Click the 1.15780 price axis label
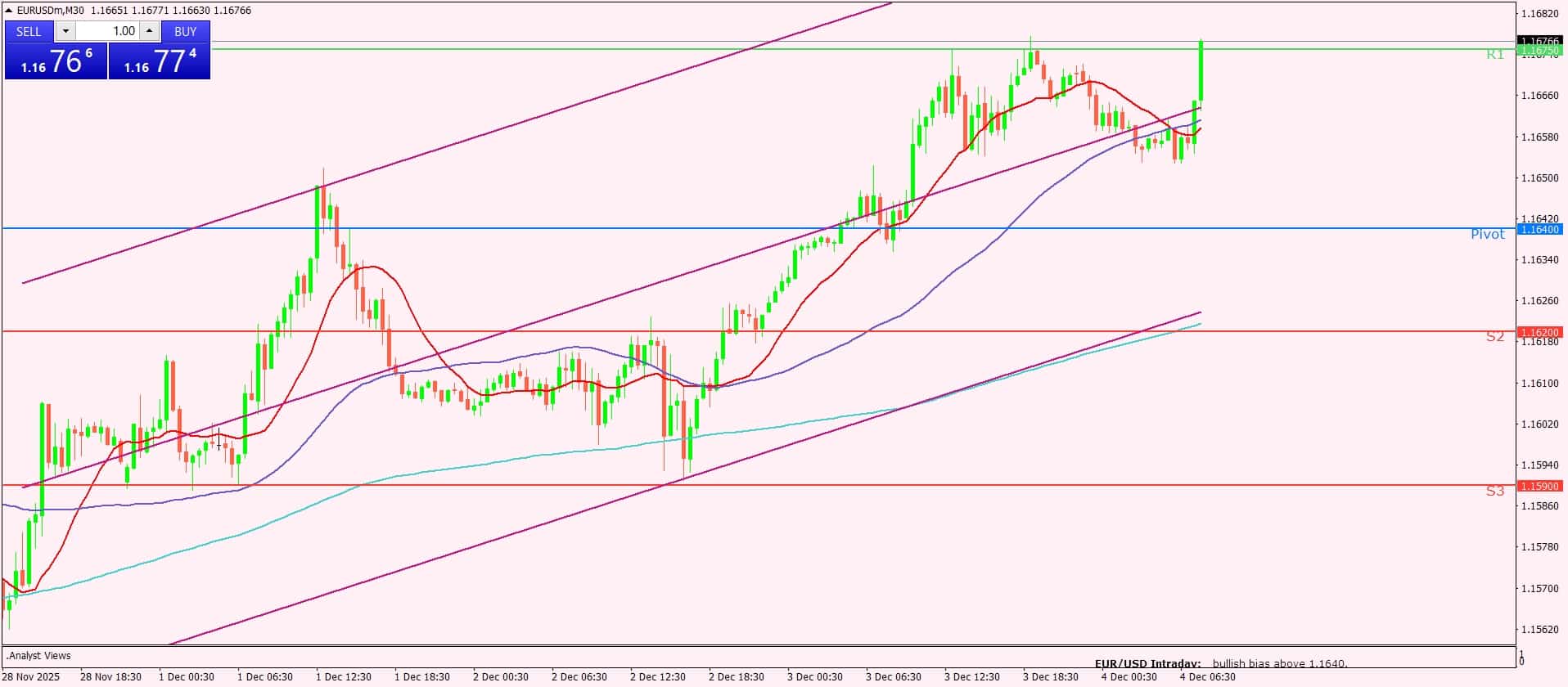The height and width of the screenshot is (687, 1568). pos(1539,547)
